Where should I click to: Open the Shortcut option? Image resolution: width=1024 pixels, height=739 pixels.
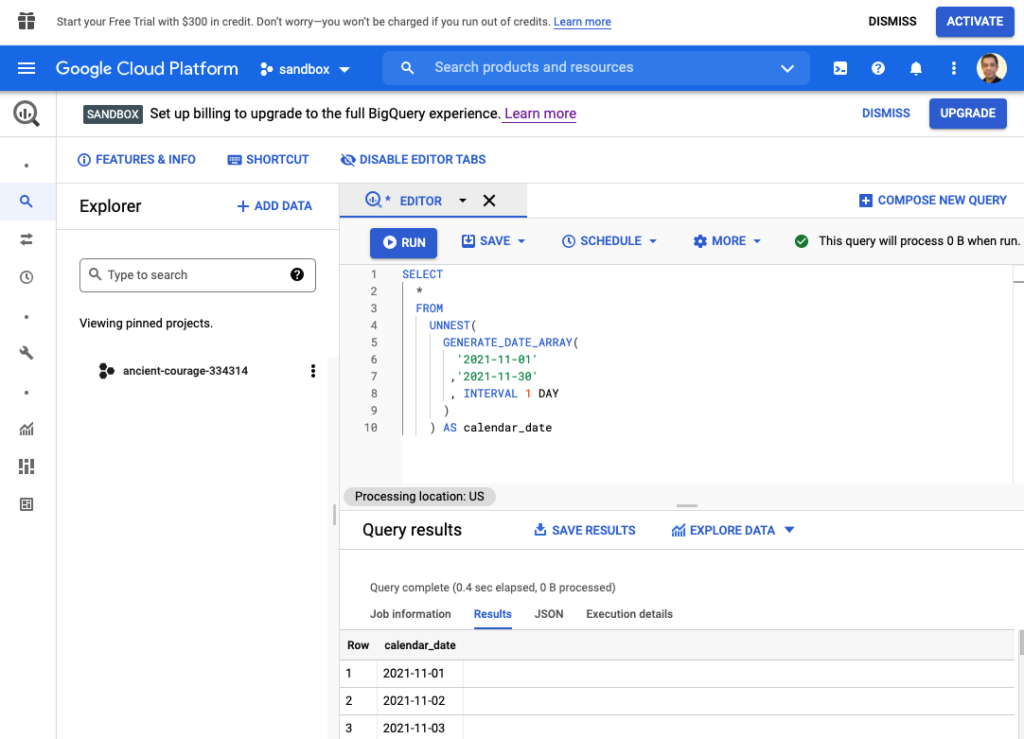click(268, 159)
